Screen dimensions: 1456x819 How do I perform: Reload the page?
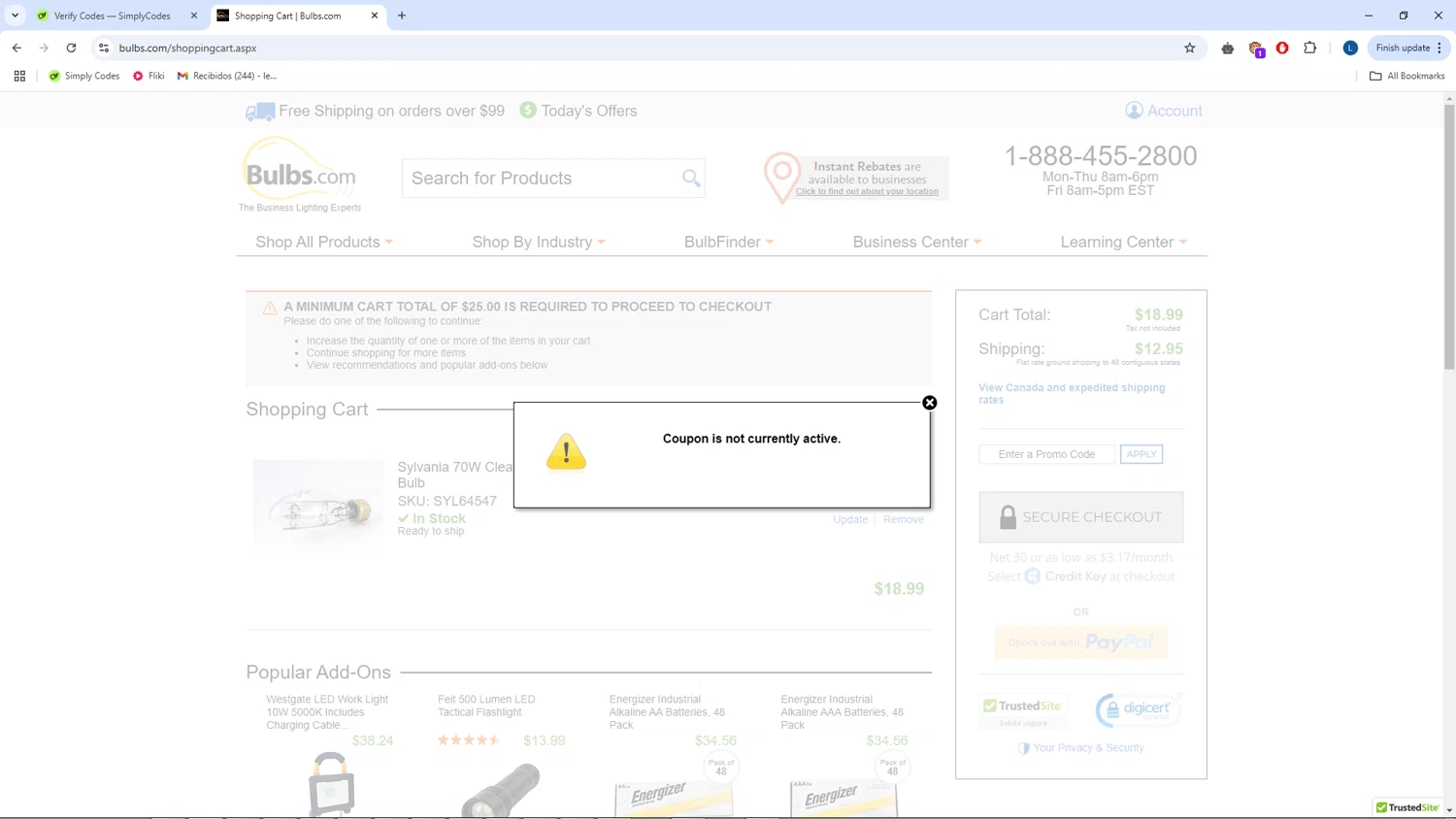(71, 48)
